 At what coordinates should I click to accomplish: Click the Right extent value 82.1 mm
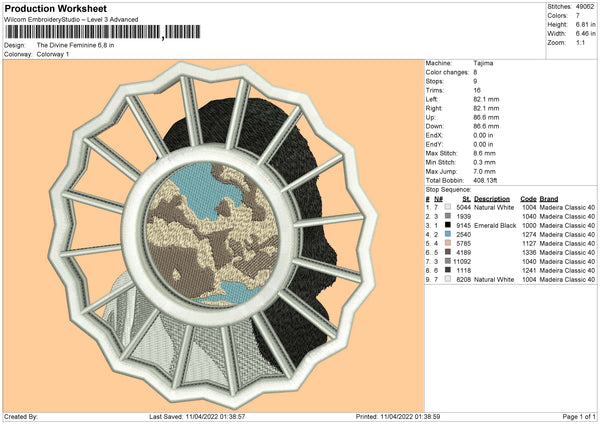(x=486, y=108)
